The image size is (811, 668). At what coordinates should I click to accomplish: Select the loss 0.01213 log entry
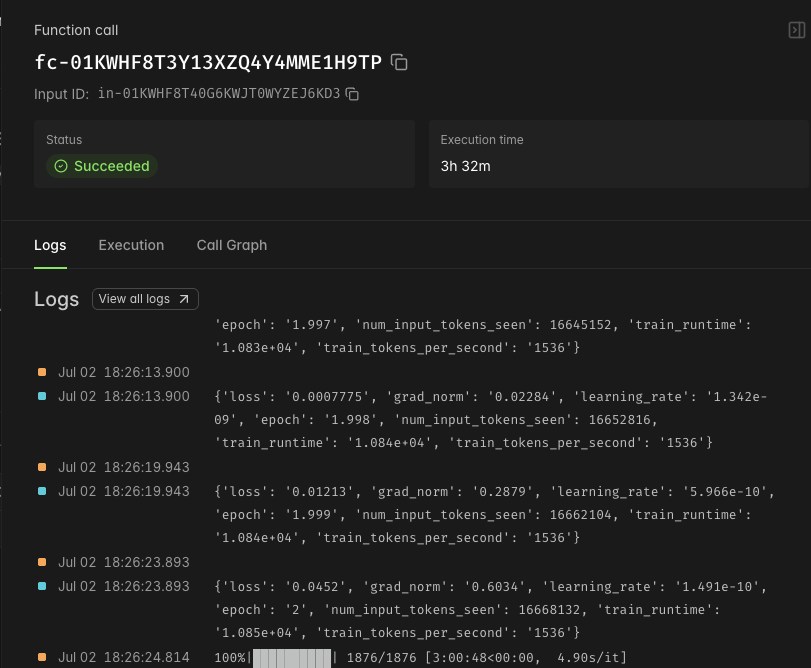point(494,514)
